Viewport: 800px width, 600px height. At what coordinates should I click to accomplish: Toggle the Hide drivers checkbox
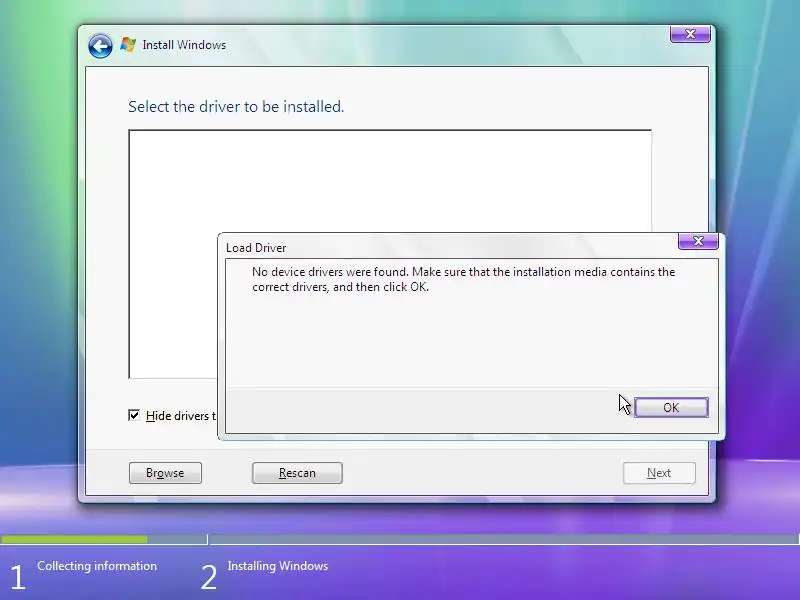pos(134,415)
